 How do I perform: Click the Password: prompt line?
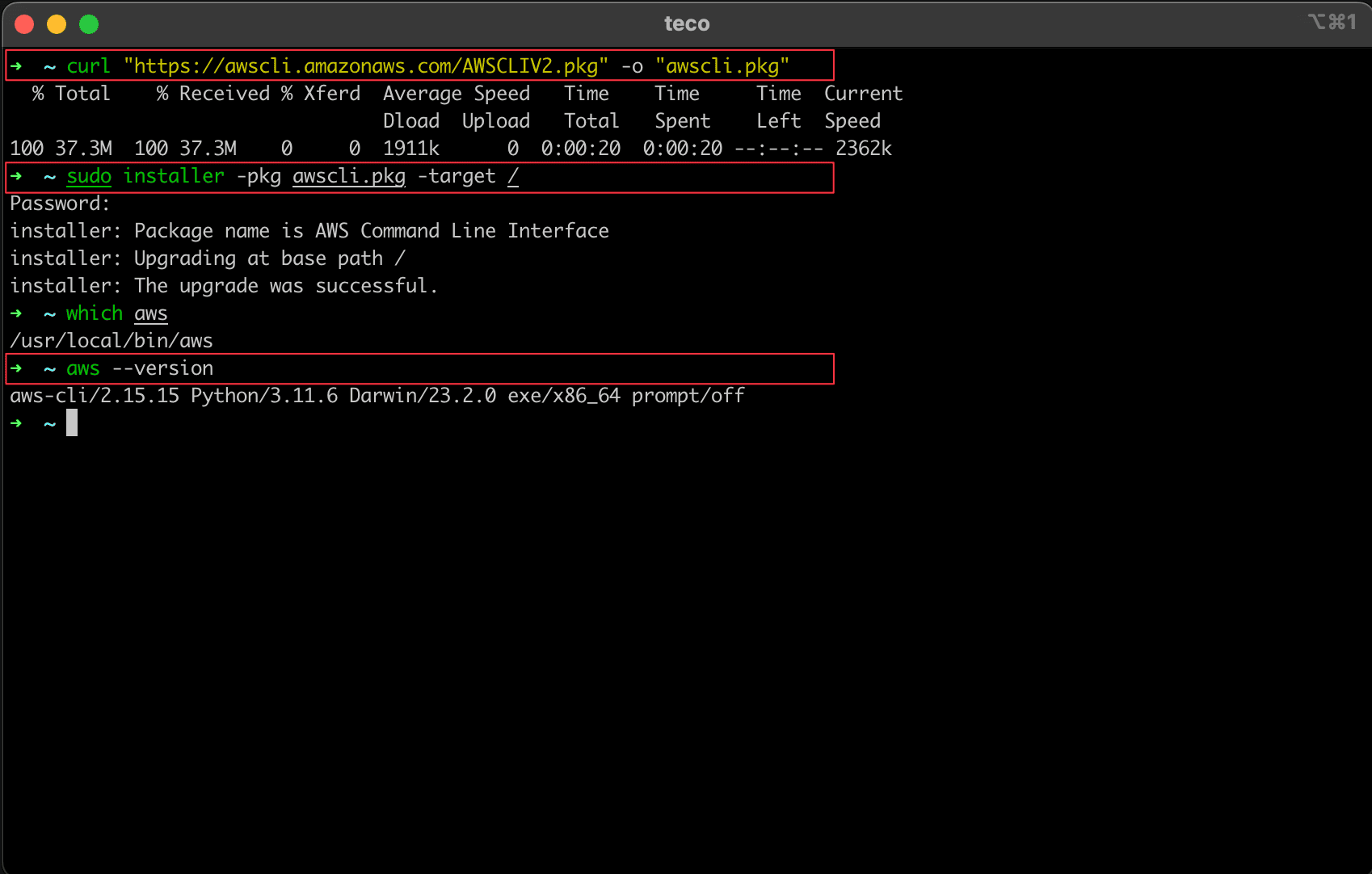point(60,204)
